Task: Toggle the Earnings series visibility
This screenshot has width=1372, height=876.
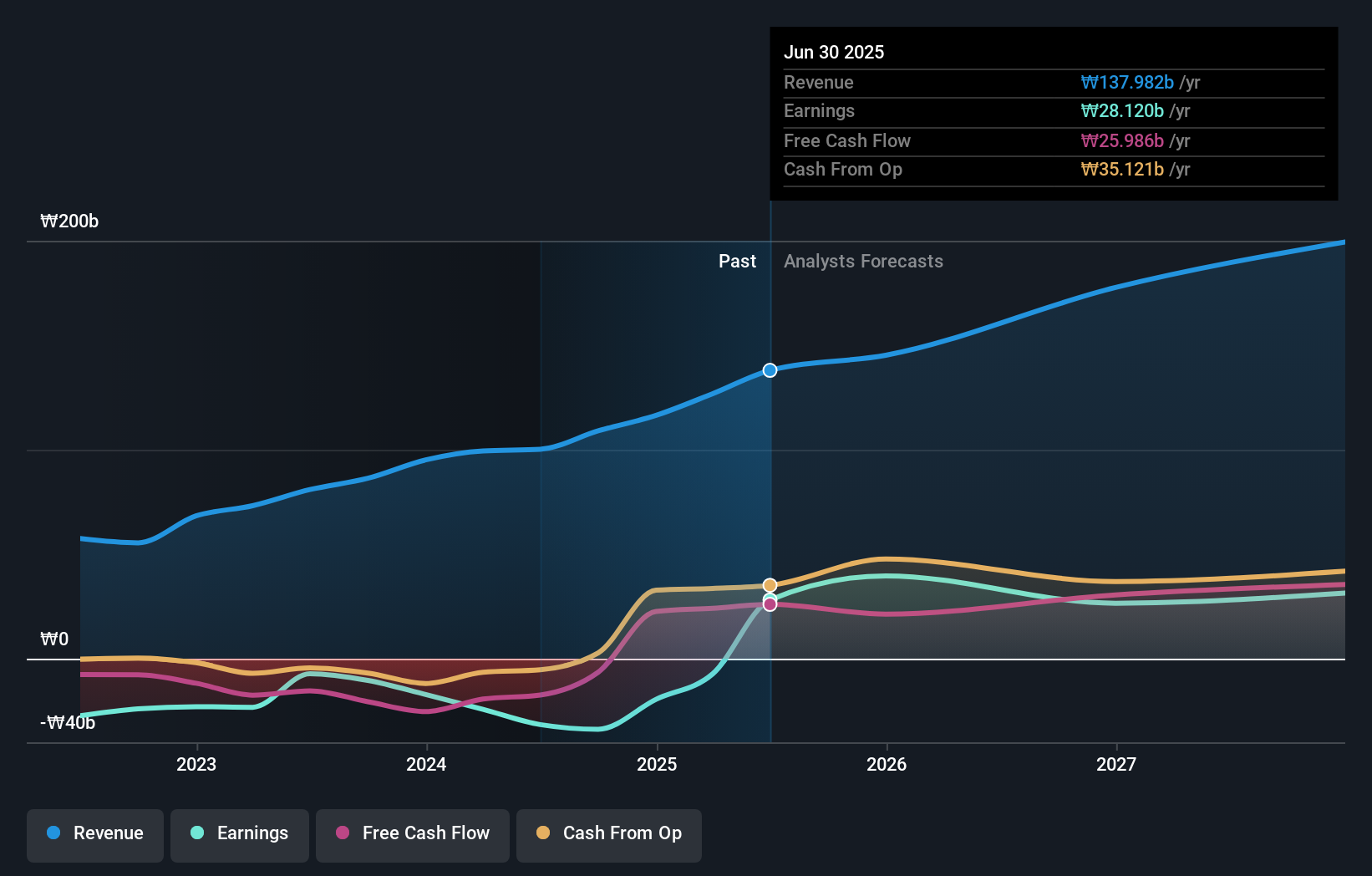Action: coord(240,833)
